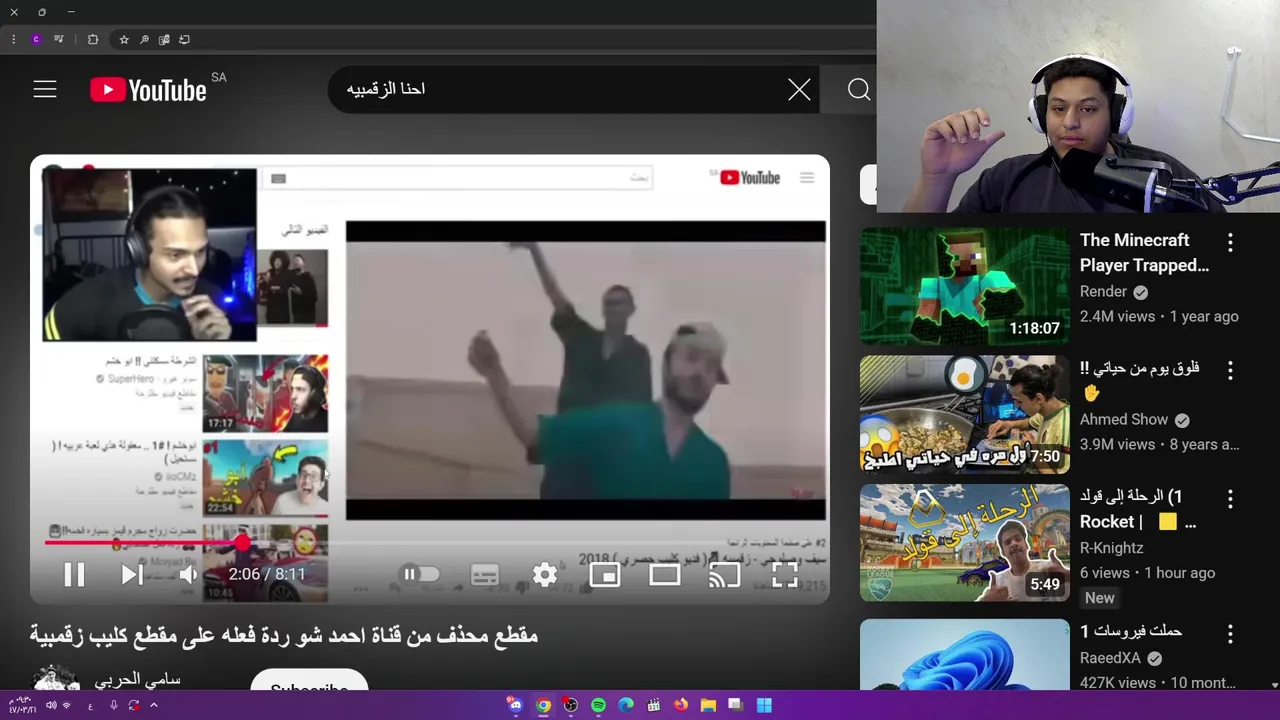Open The Minecraft Player Trapped video thumbnail

[x=964, y=286]
